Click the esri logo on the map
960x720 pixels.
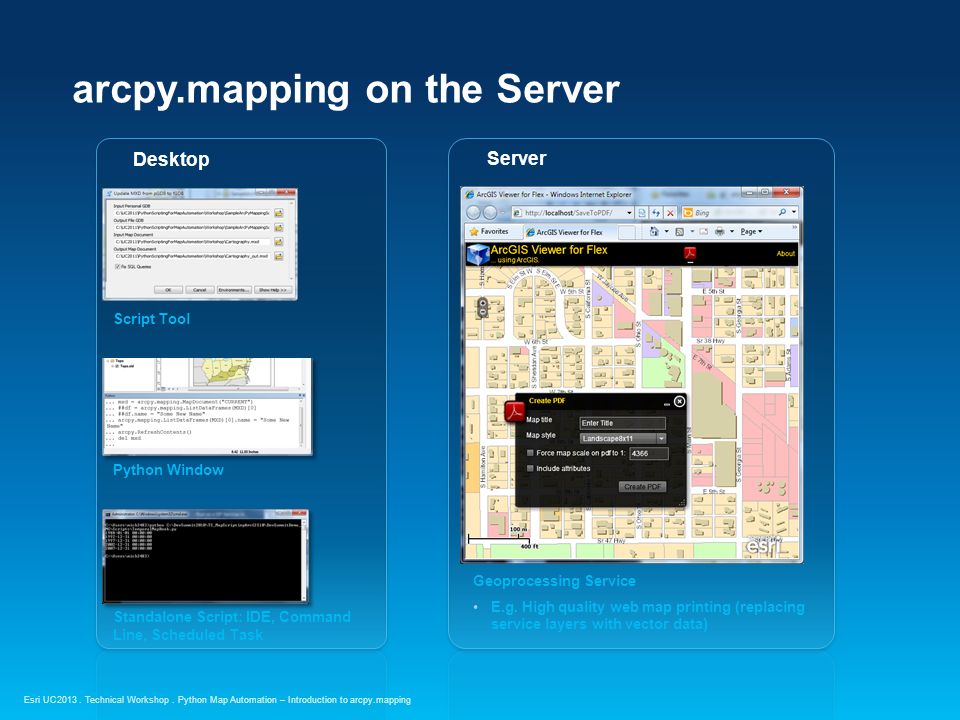764,545
